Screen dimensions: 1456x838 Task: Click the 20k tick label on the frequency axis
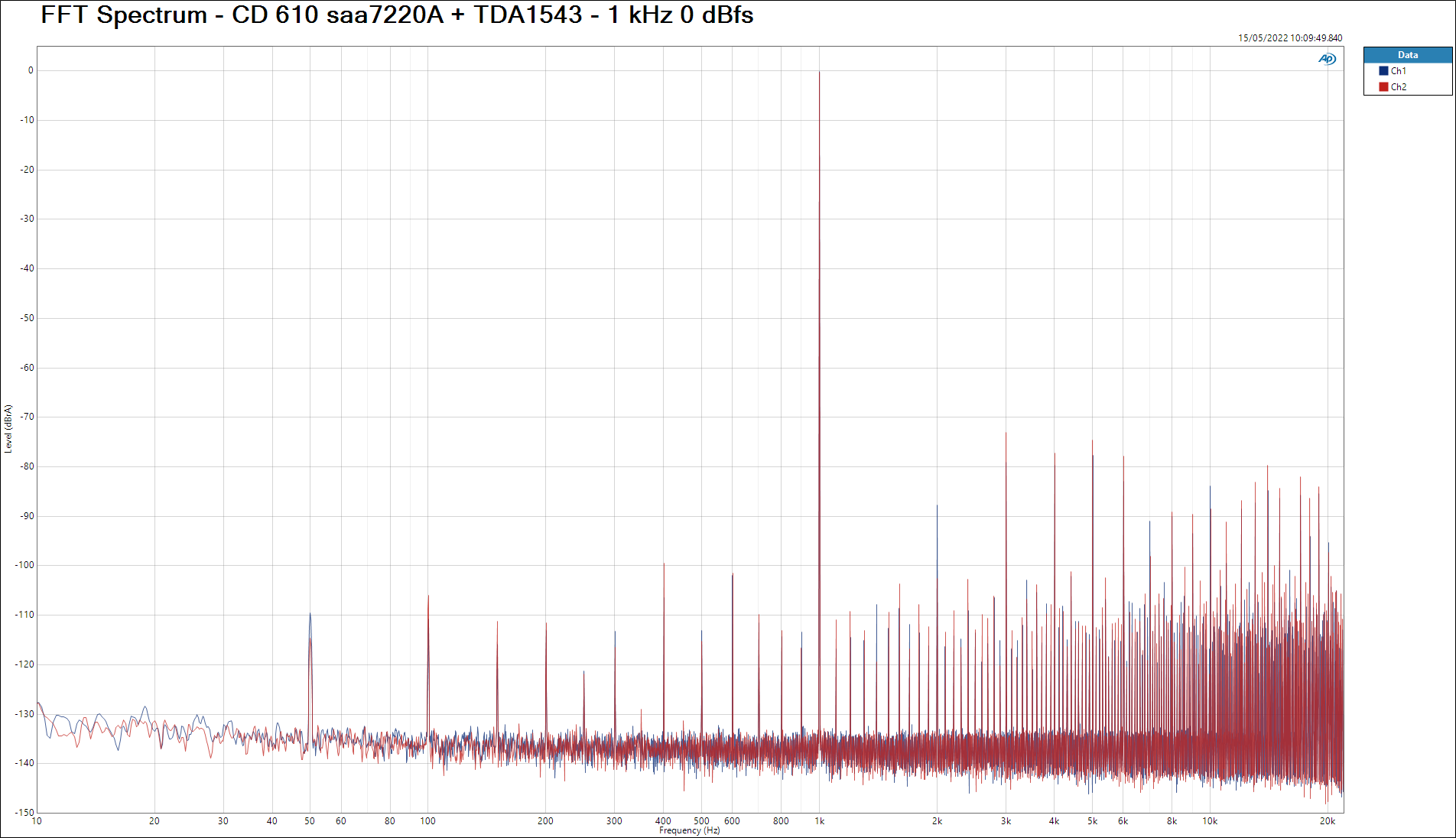[1327, 821]
